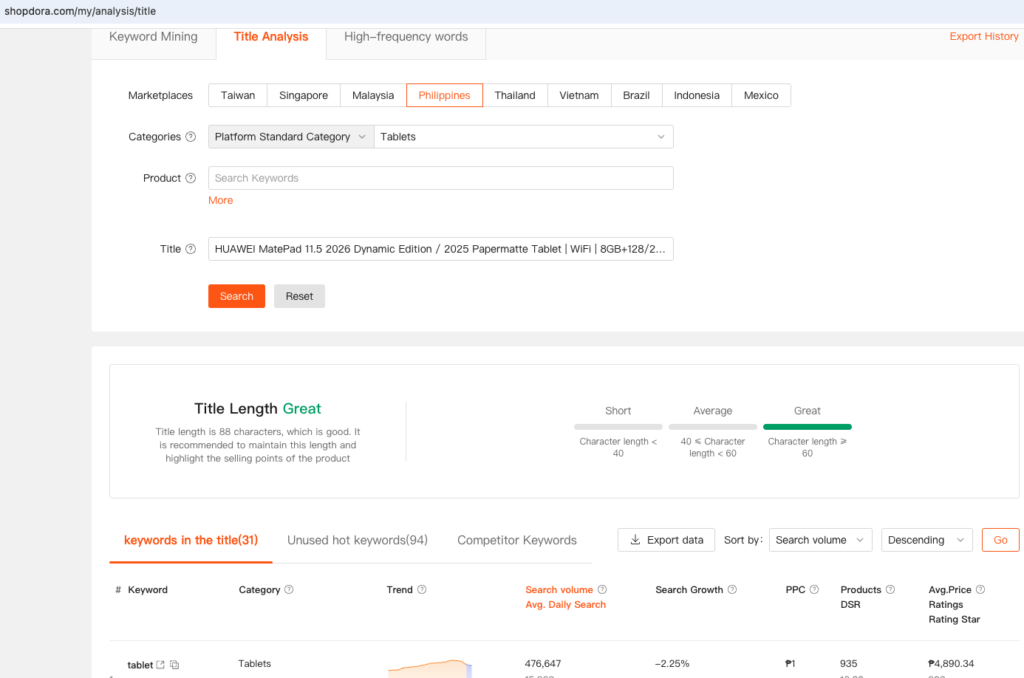This screenshot has width=1024, height=678.
Task: Select the Taiwan marketplace option
Action: click(x=238, y=95)
